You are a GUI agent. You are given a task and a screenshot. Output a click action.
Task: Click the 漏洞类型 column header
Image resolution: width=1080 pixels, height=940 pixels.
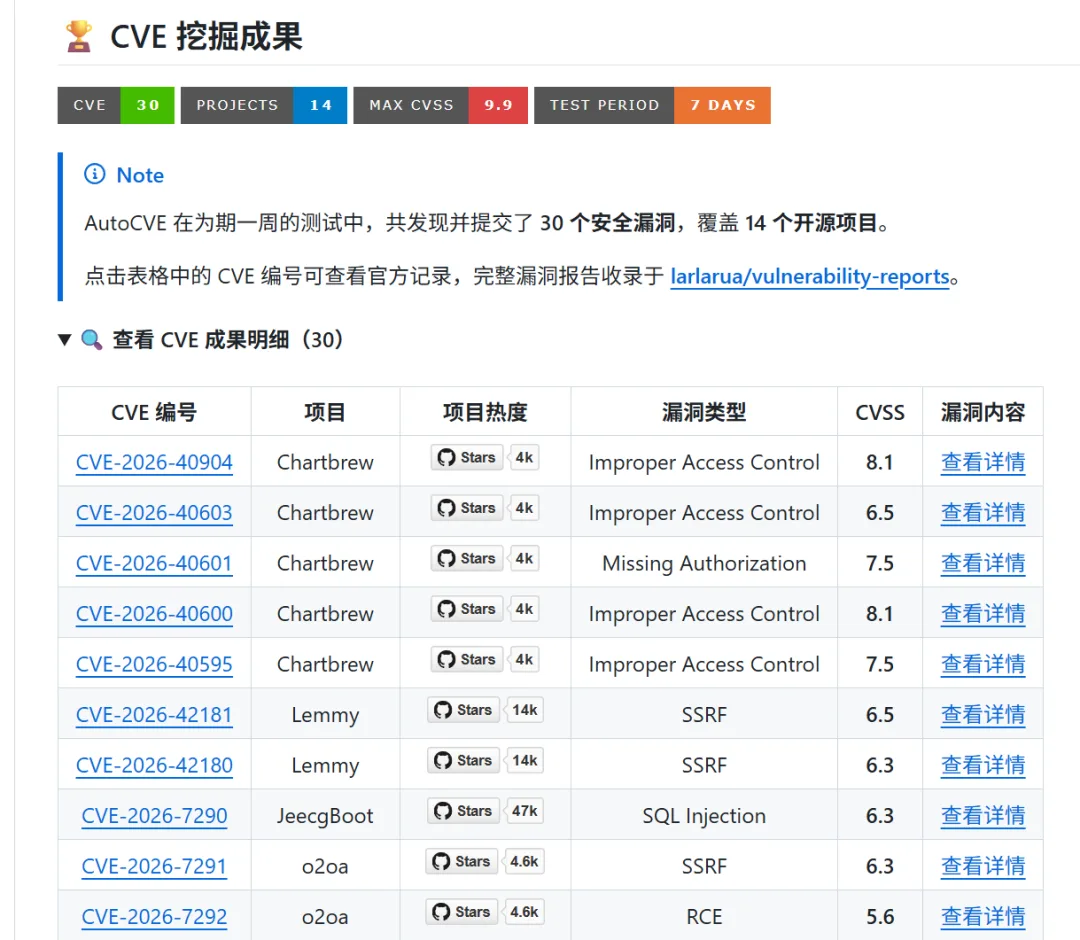[x=704, y=412]
